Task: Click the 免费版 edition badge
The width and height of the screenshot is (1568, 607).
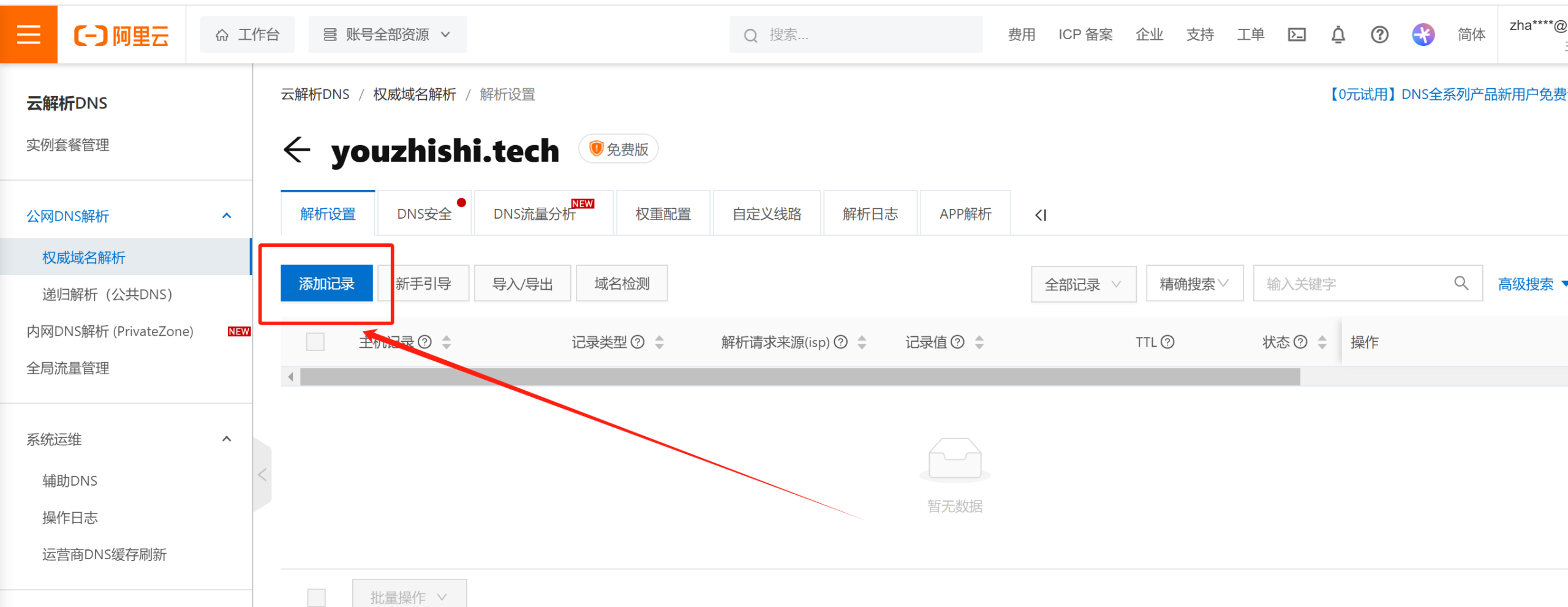Action: point(619,149)
